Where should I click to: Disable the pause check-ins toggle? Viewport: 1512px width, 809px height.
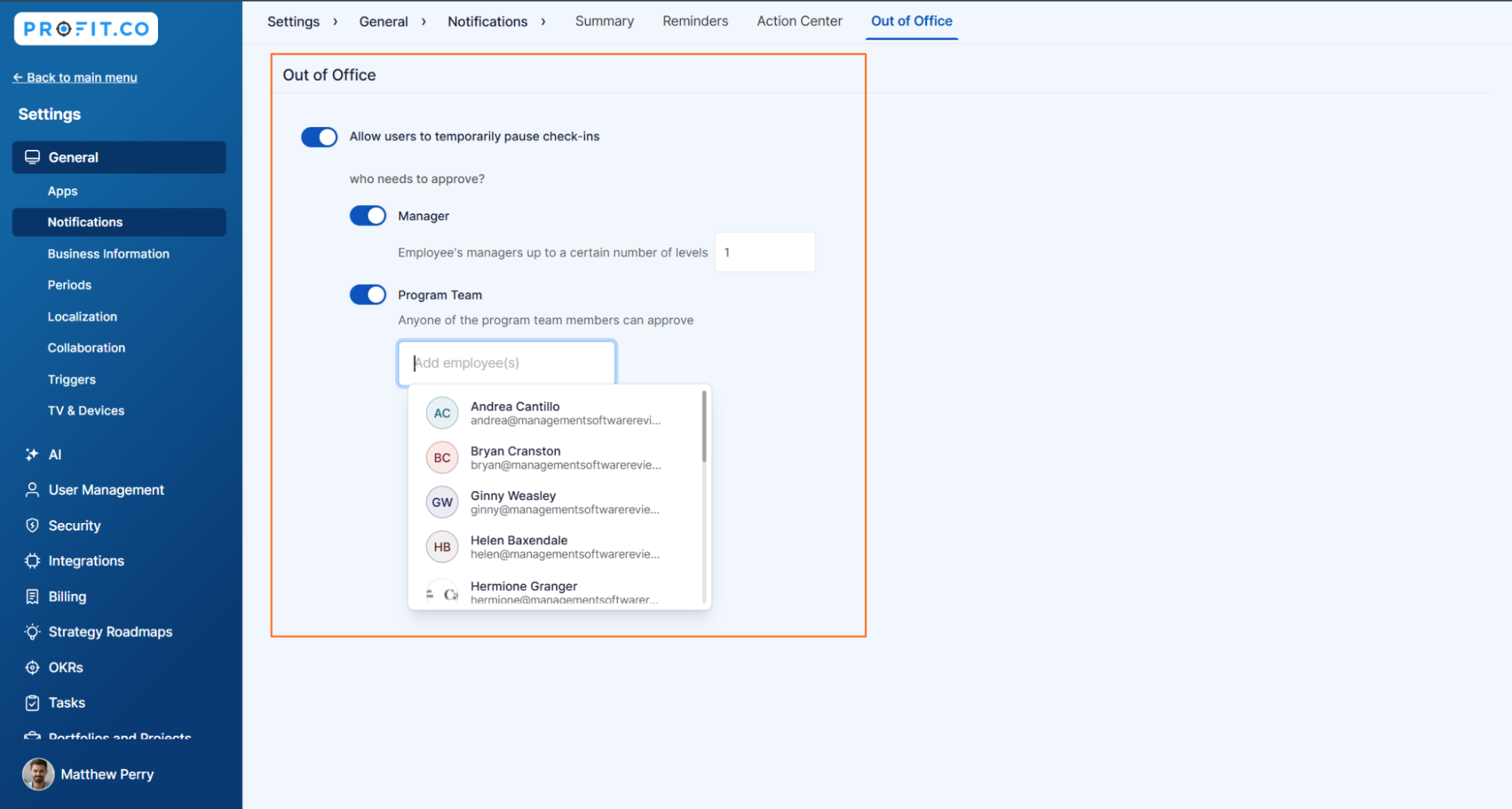pyautogui.click(x=319, y=137)
